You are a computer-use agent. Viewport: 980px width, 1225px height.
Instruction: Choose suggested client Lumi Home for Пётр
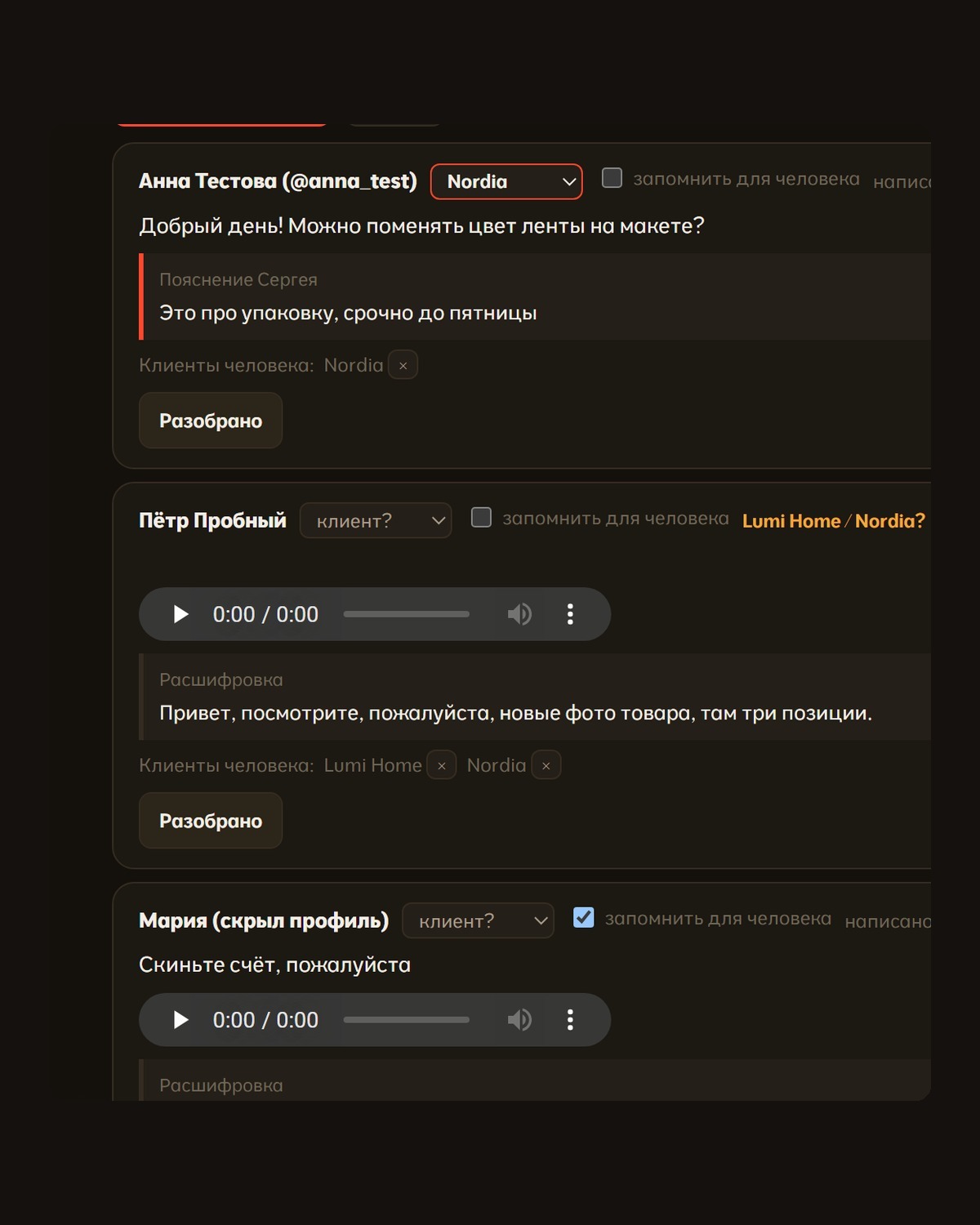791,521
